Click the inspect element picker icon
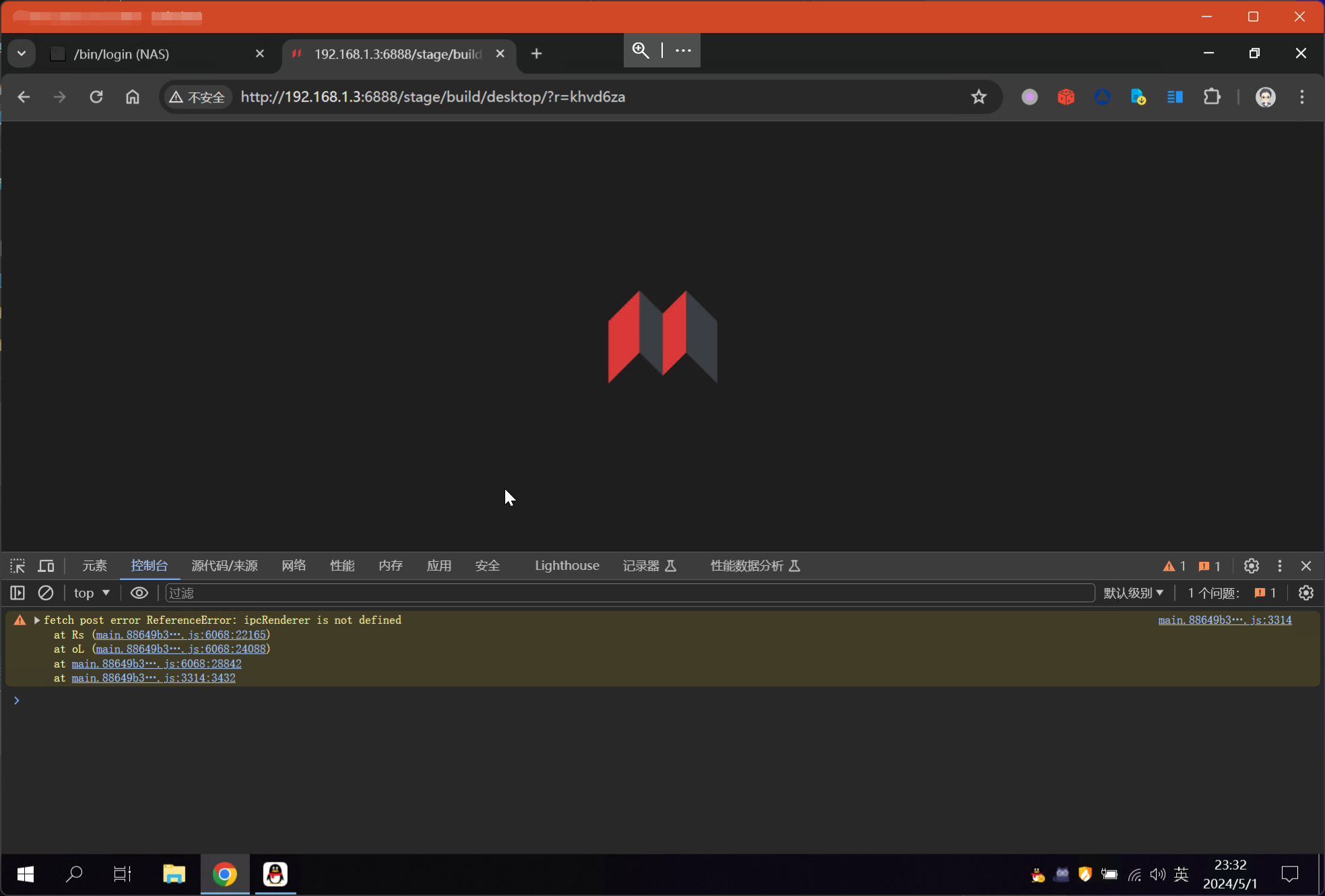Viewport: 1325px width, 896px height. tap(18, 566)
